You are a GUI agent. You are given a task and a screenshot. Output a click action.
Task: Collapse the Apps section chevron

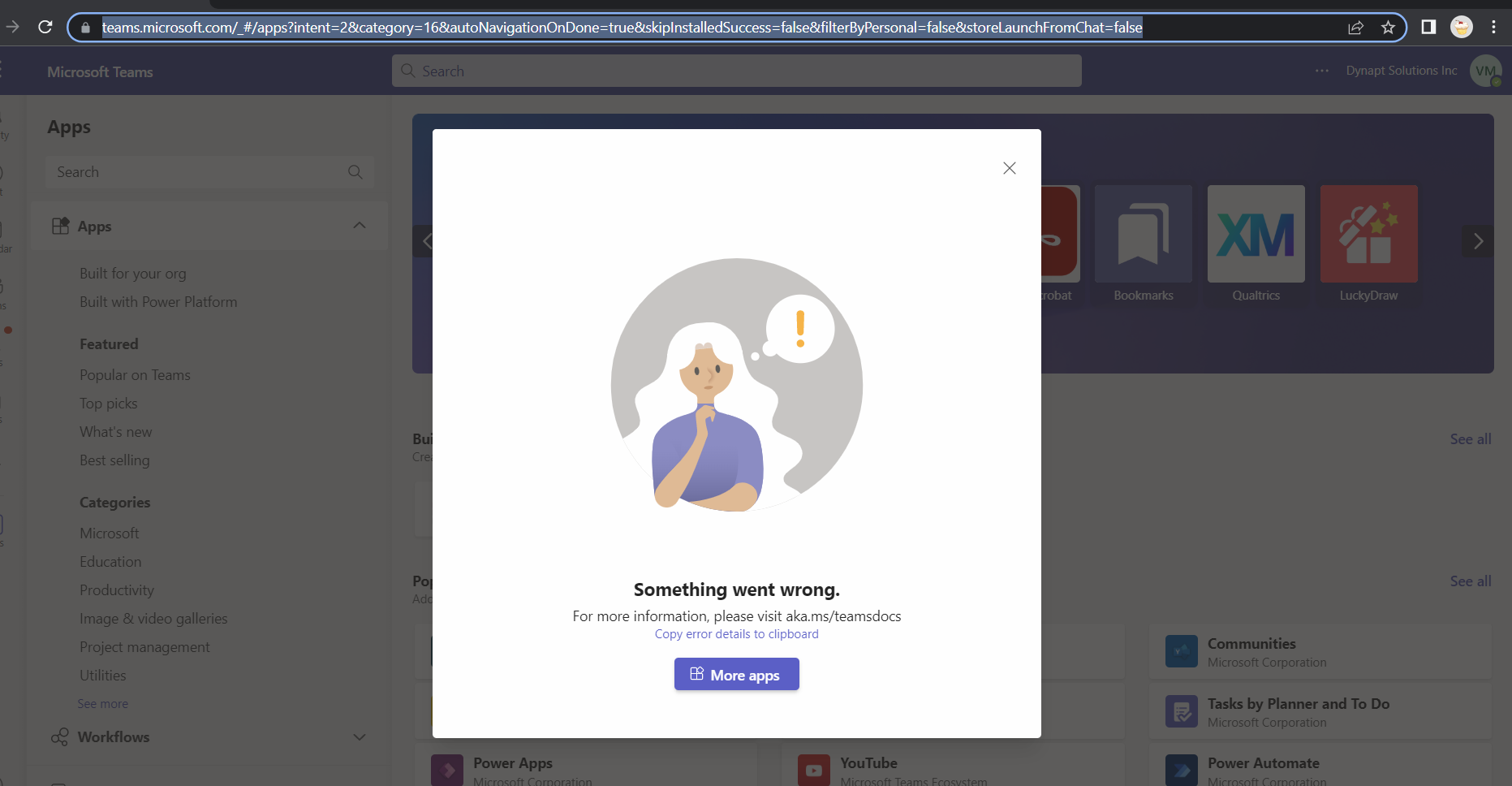click(360, 226)
